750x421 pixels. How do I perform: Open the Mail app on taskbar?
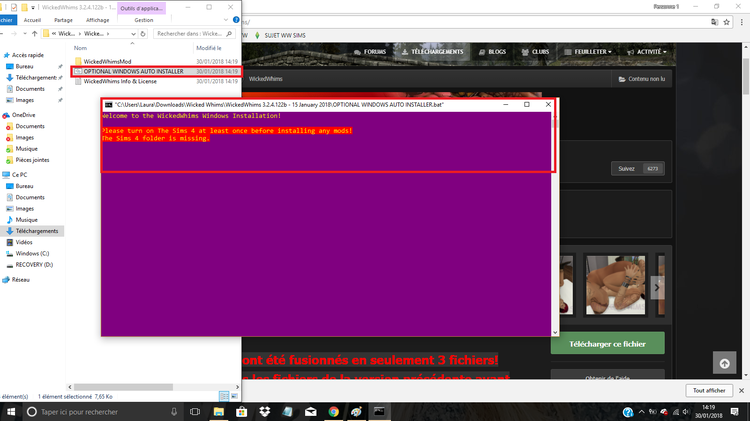310,411
